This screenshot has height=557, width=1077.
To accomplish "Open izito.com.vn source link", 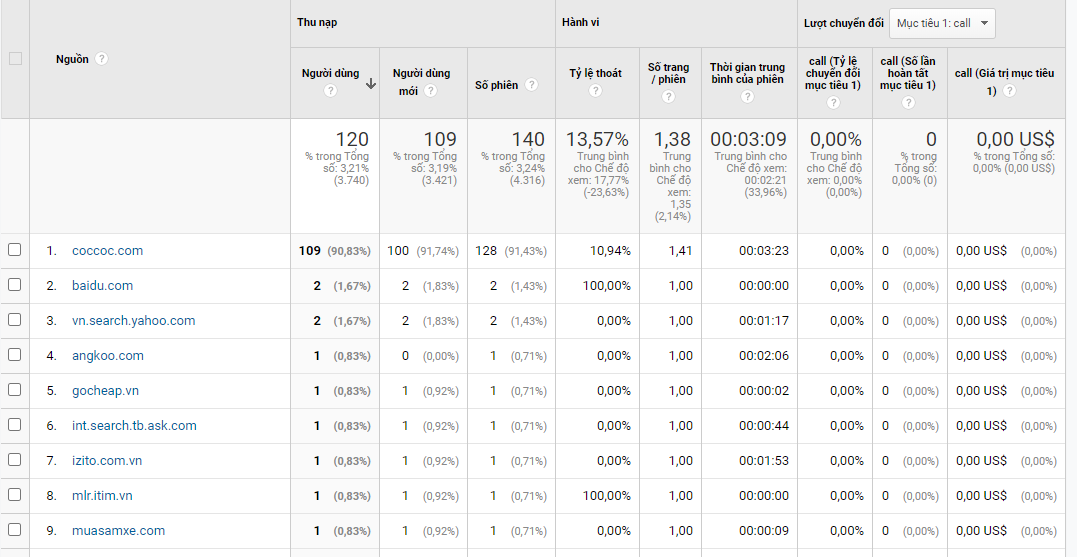I will pyautogui.click(x=107, y=461).
